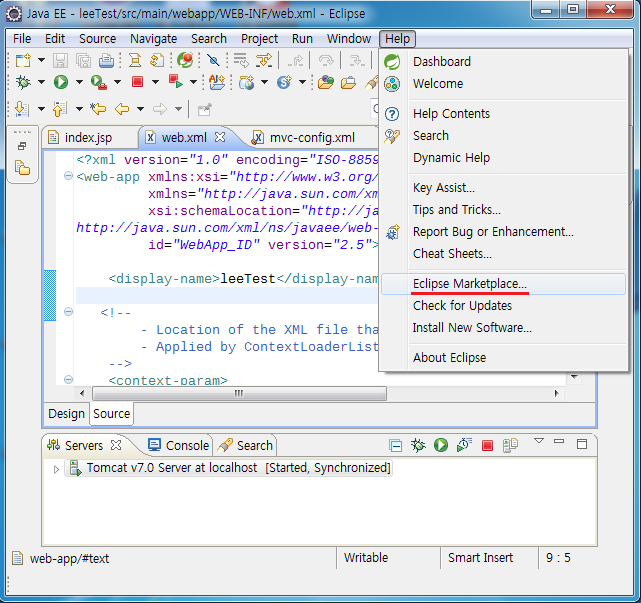Toggle the Pin Editor icon
The height and width of the screenshot is (603, 641).
tap(204, 109)
